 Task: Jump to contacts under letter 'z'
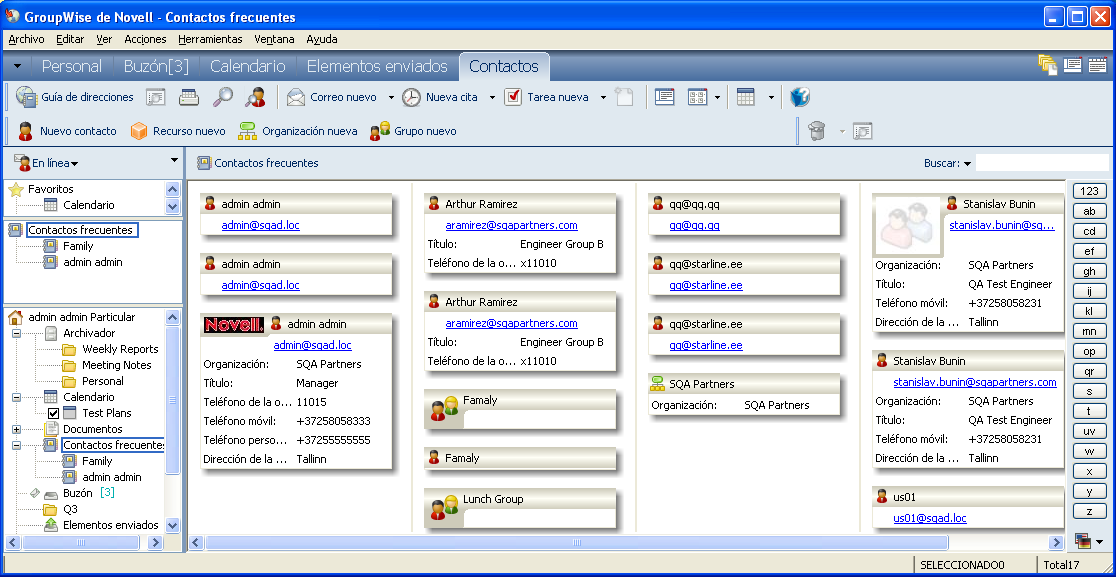pos(1089,511)
